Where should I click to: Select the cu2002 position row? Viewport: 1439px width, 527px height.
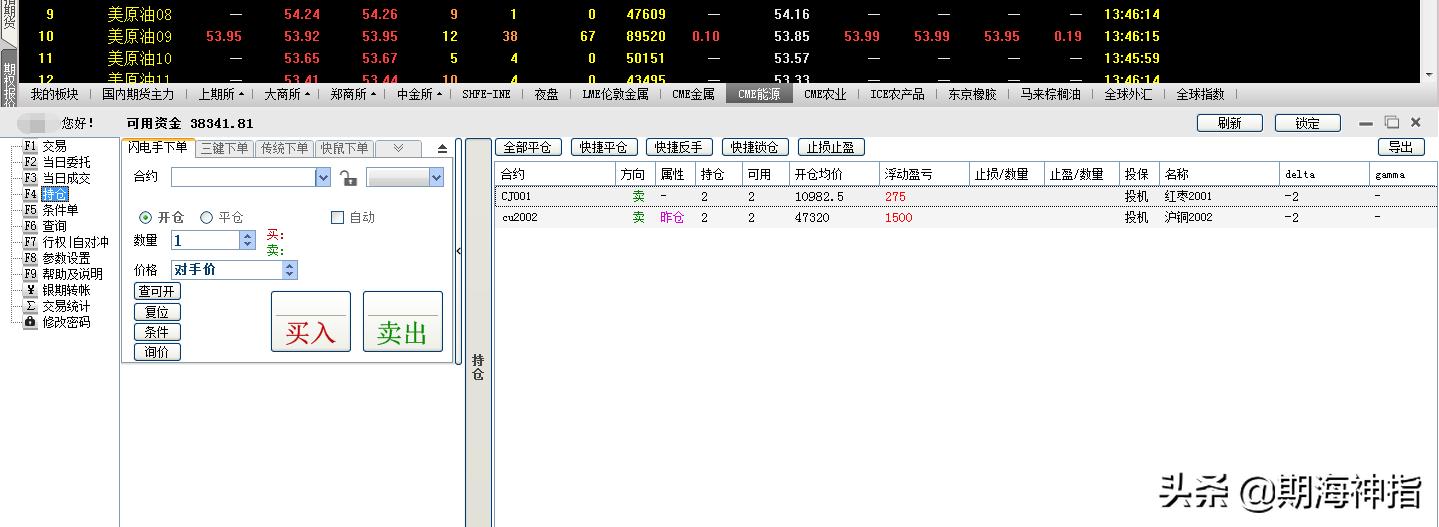[965, 217]
